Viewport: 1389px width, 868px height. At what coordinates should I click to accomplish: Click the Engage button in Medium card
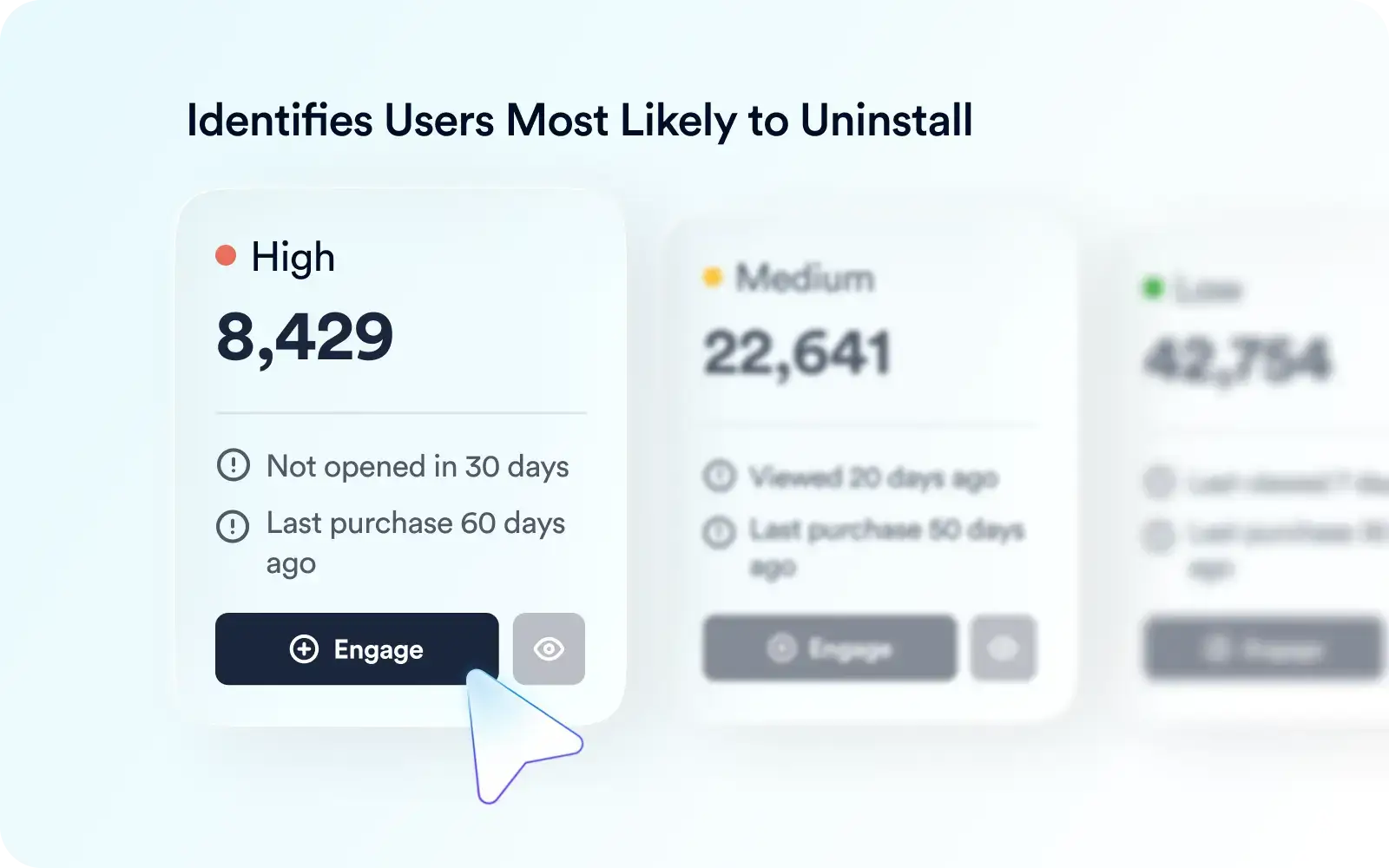(829, 648)
